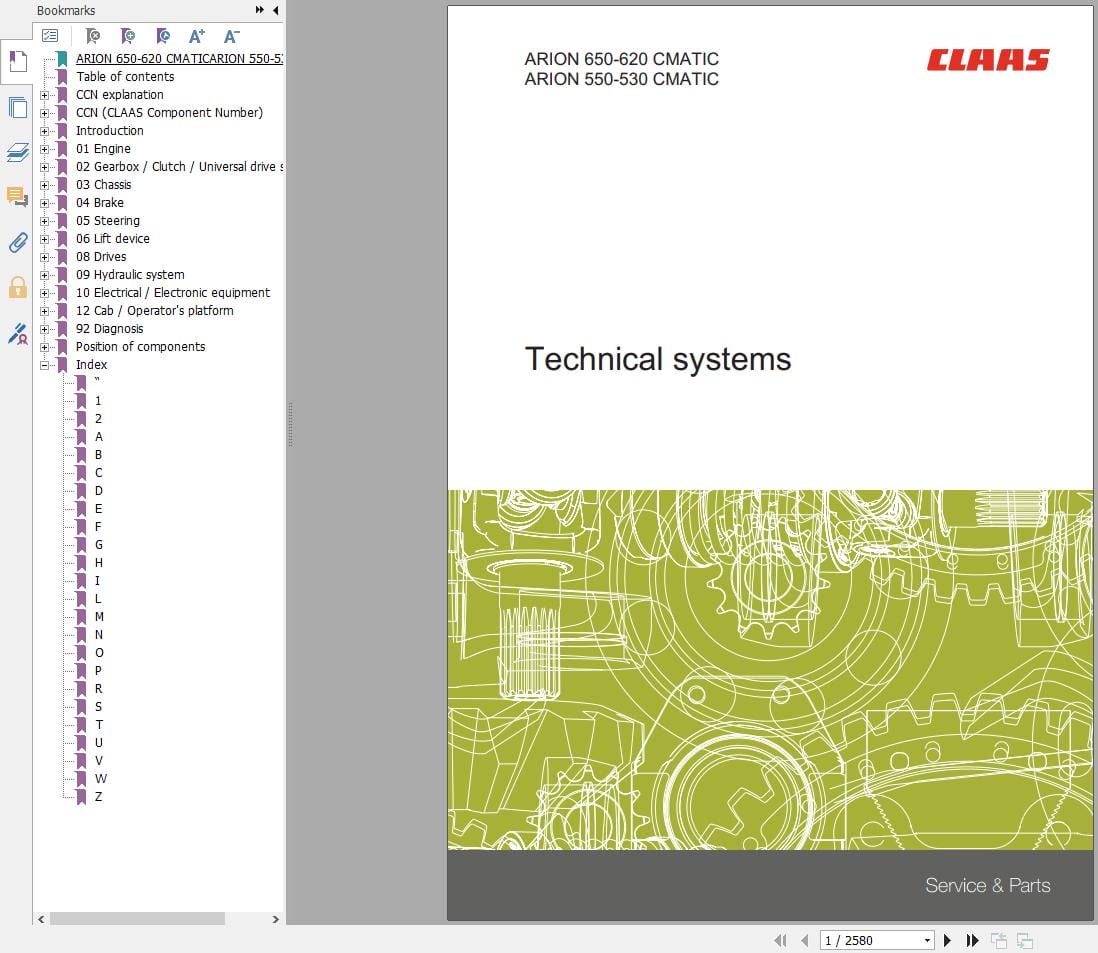Click the panel splitter handle beside bookmarks
The height and width of the screenshot is (953, 1098).
point(290,424)
